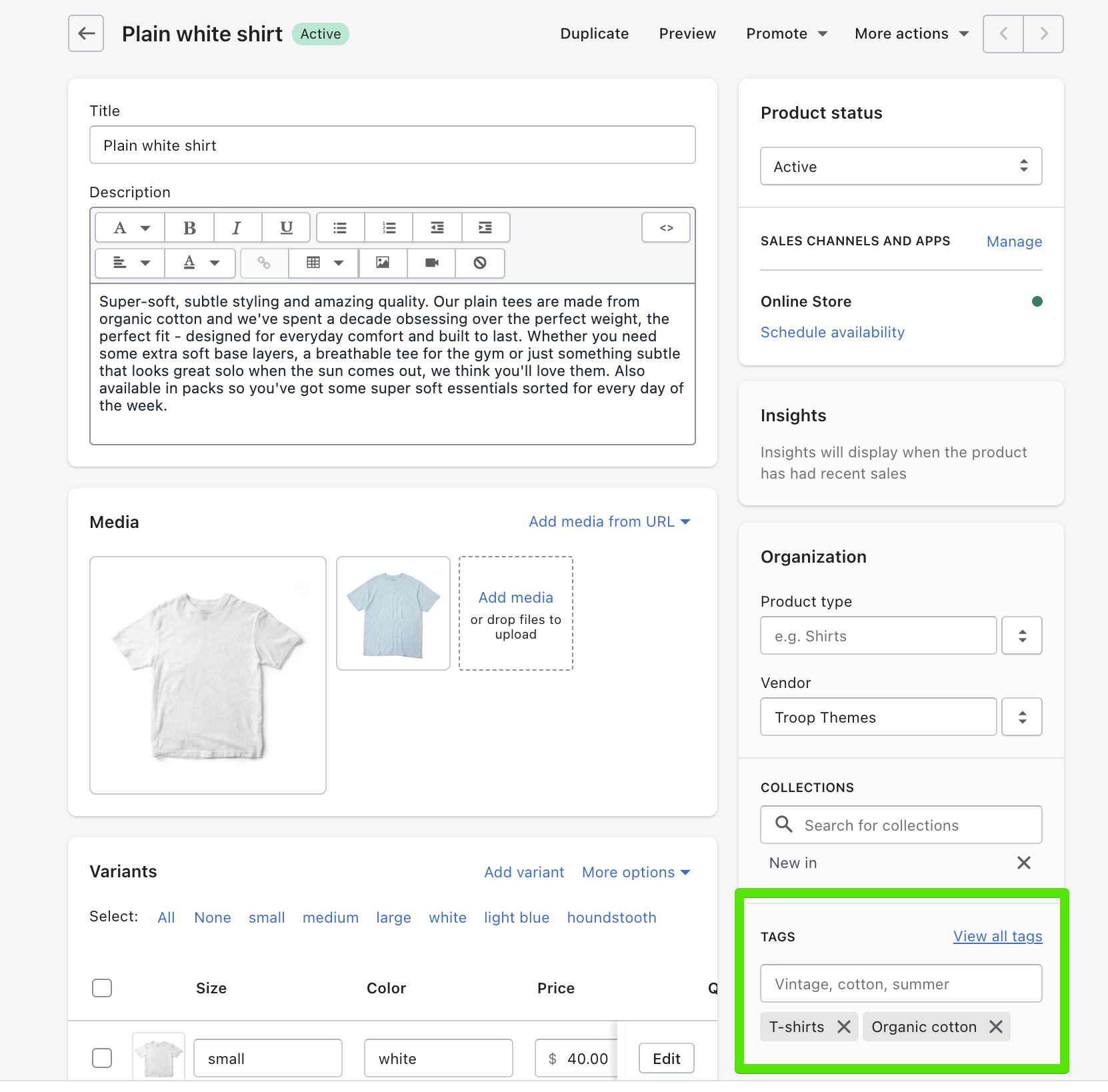Insert a video into description
Screen dimensions: 1108x1092
pos(431,263)
